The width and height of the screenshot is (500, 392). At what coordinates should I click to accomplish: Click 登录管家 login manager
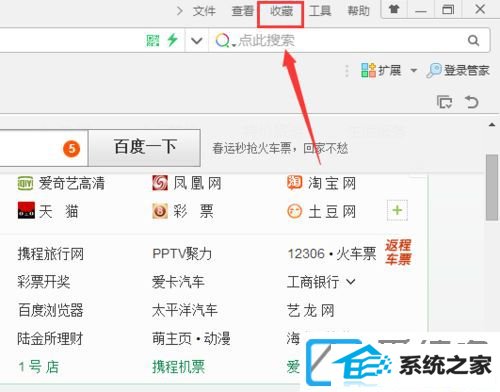(458, 70)
